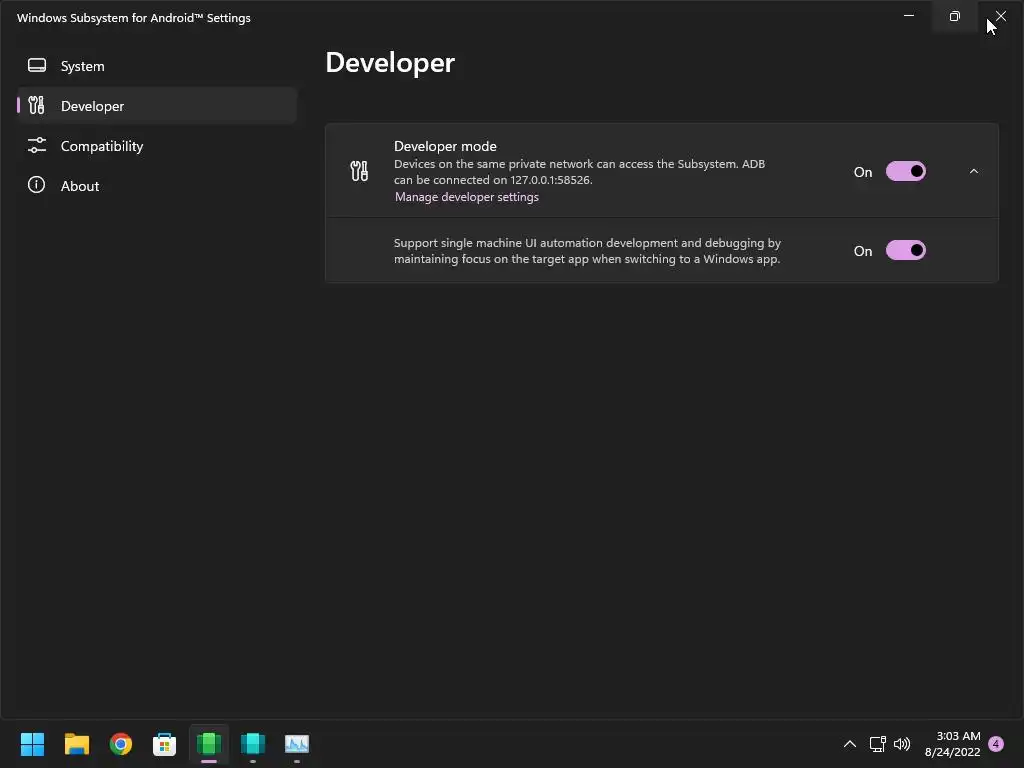Click the Developer tools icon in sidebar
This screenshot has height=768, width=1024.
37,105
